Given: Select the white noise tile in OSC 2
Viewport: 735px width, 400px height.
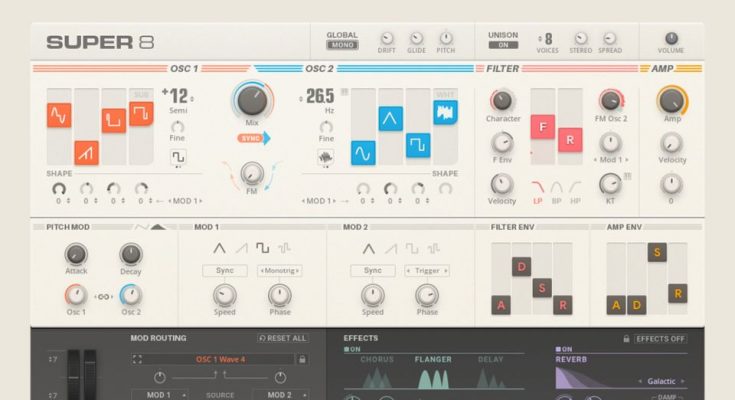Looking at the screenshot, I should [444, 112].
